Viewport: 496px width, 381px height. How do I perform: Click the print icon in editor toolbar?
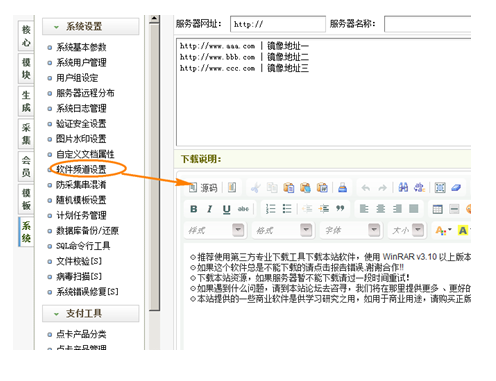pyautogui.click(x=342, y=188)
